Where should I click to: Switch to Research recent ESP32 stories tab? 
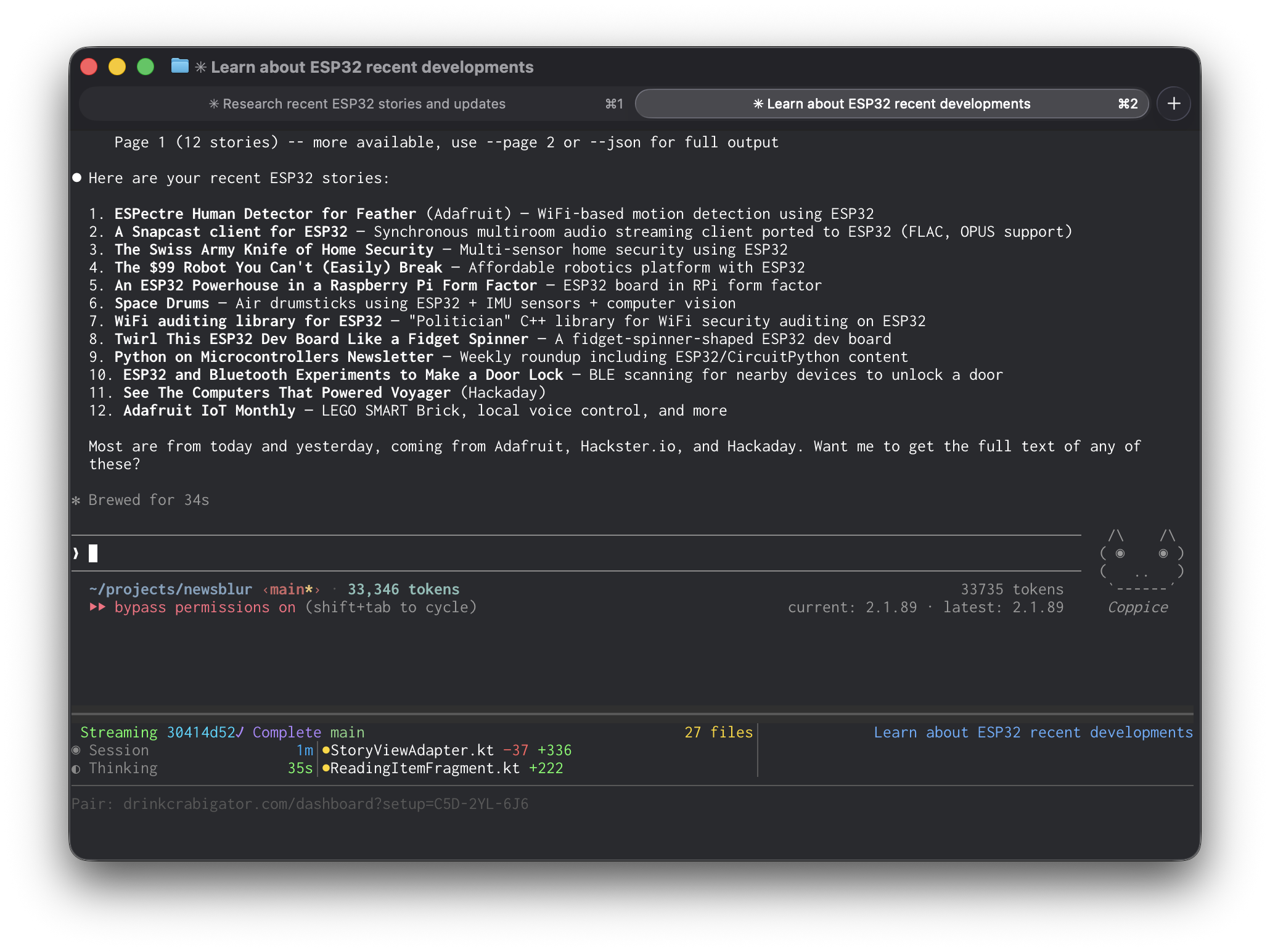point(358,104)
